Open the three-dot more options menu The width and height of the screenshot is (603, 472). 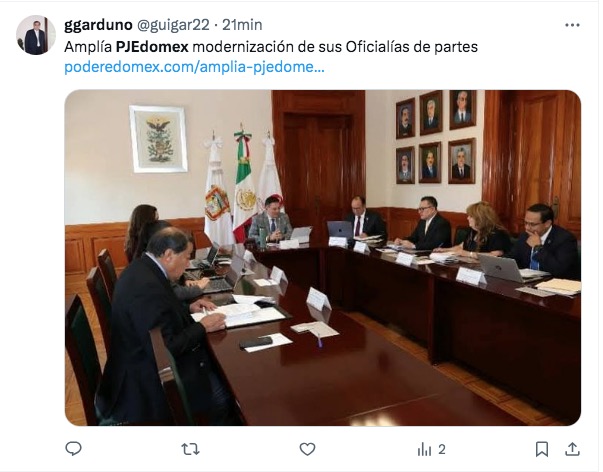click(x=572, y=25)
